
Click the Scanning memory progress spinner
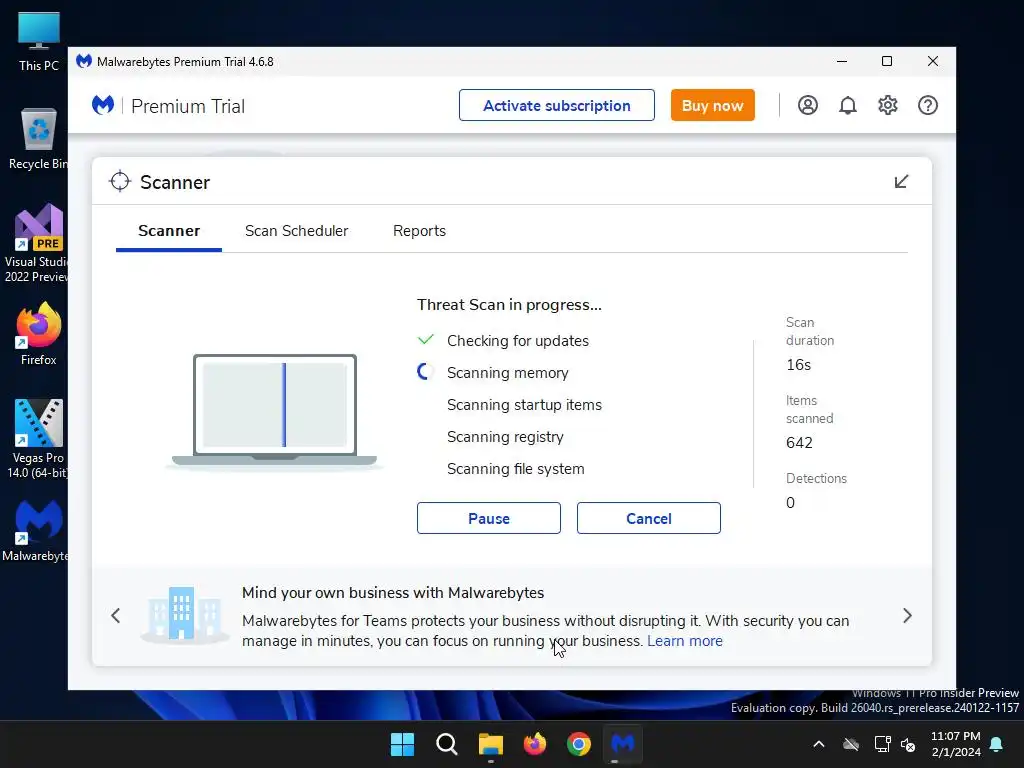[x=425, y=372]
